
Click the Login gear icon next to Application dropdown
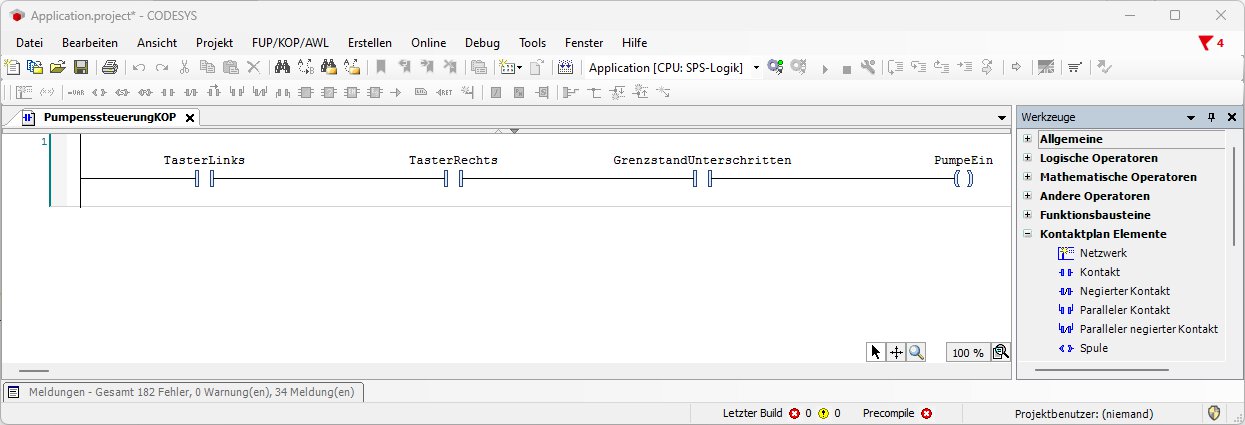click(x=775, y=68)
